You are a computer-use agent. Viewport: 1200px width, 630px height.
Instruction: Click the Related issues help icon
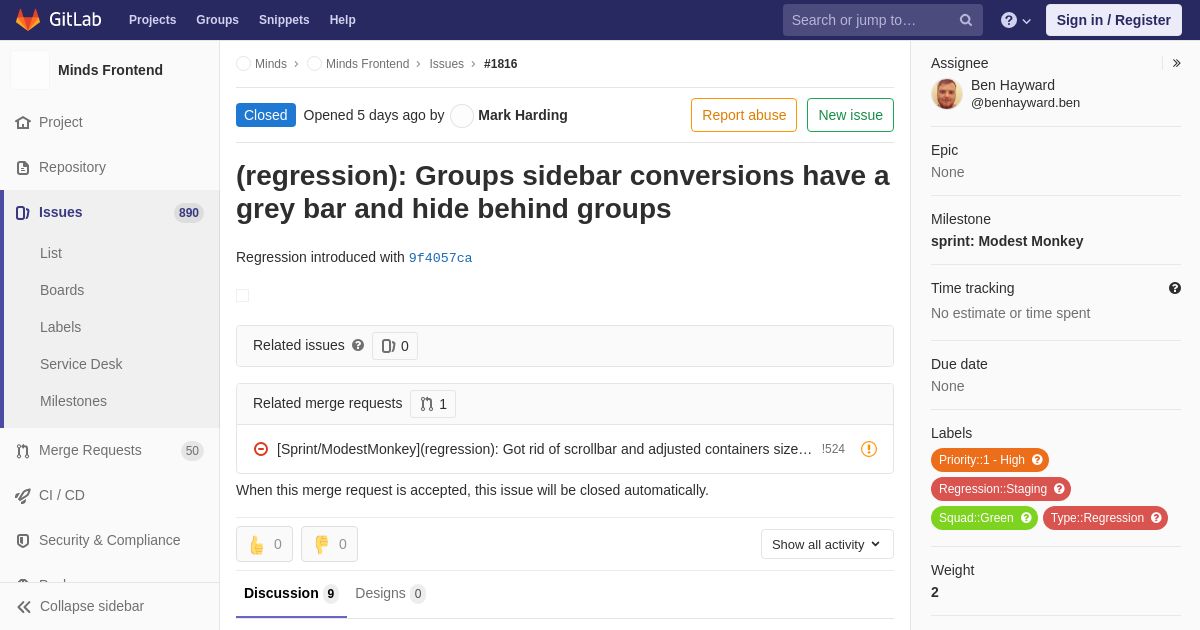[358, 345]
